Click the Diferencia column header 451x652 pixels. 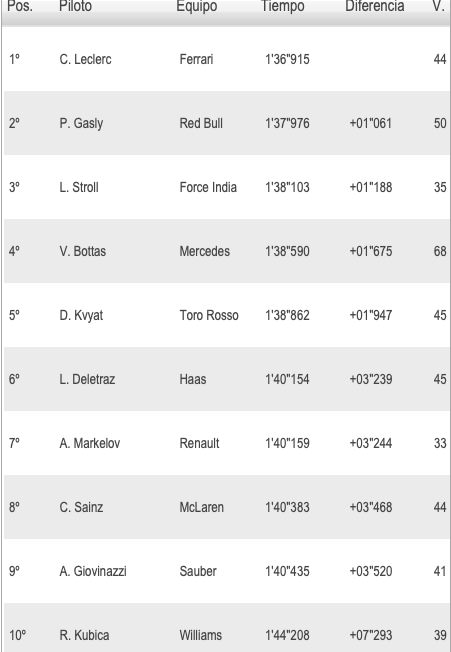[375, 6]
